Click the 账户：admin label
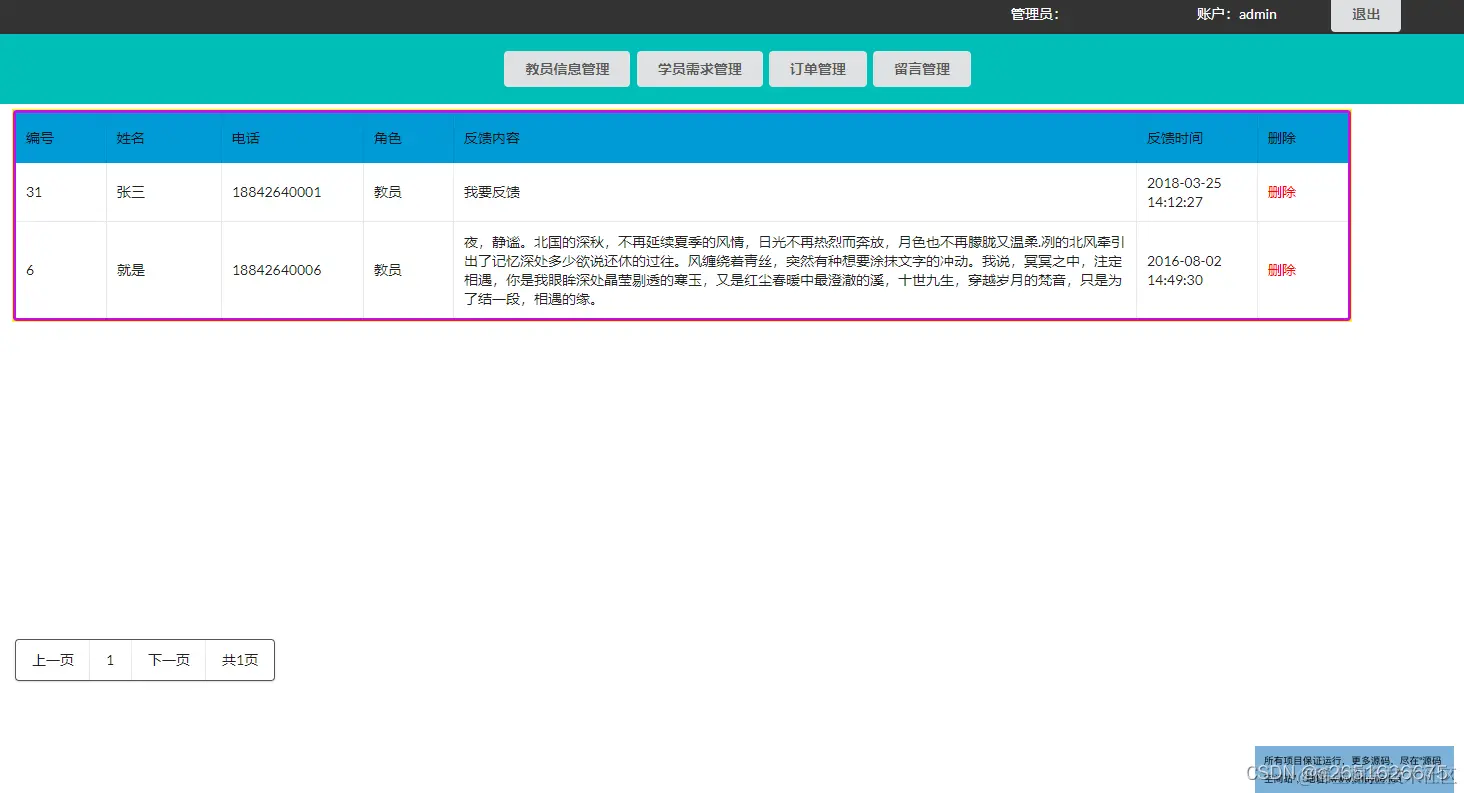 click(x=1237, y=15)
